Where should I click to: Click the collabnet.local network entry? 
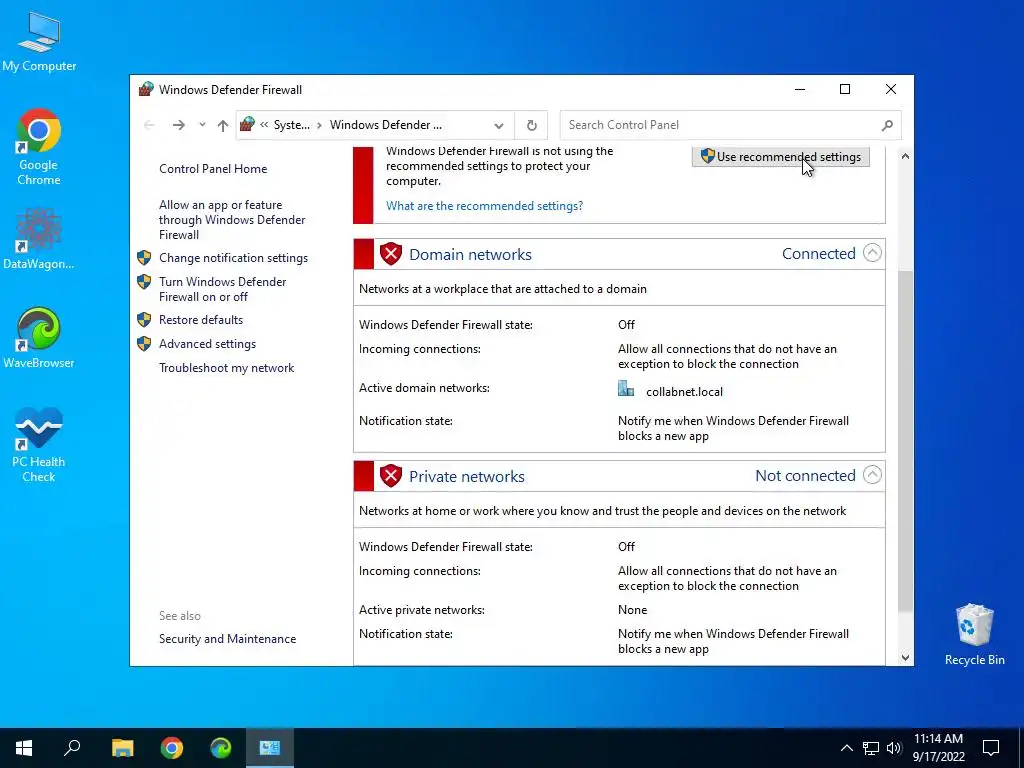(x=684, y=392)
